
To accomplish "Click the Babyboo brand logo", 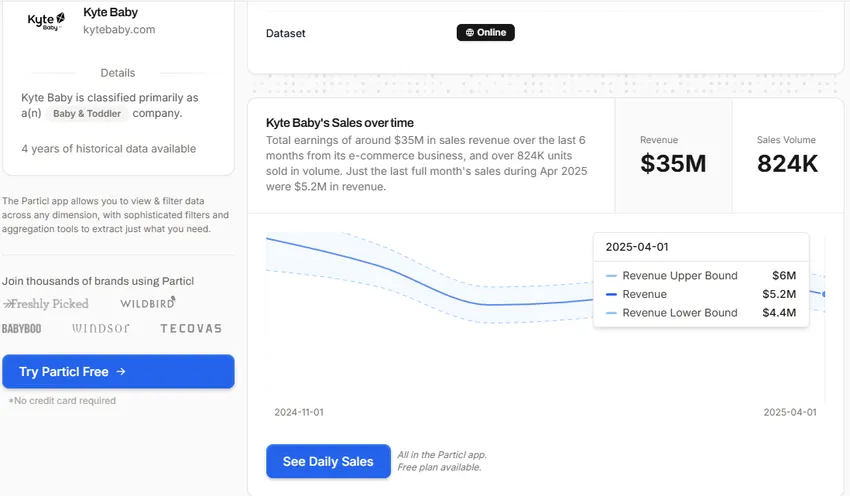I will [22, 328].
